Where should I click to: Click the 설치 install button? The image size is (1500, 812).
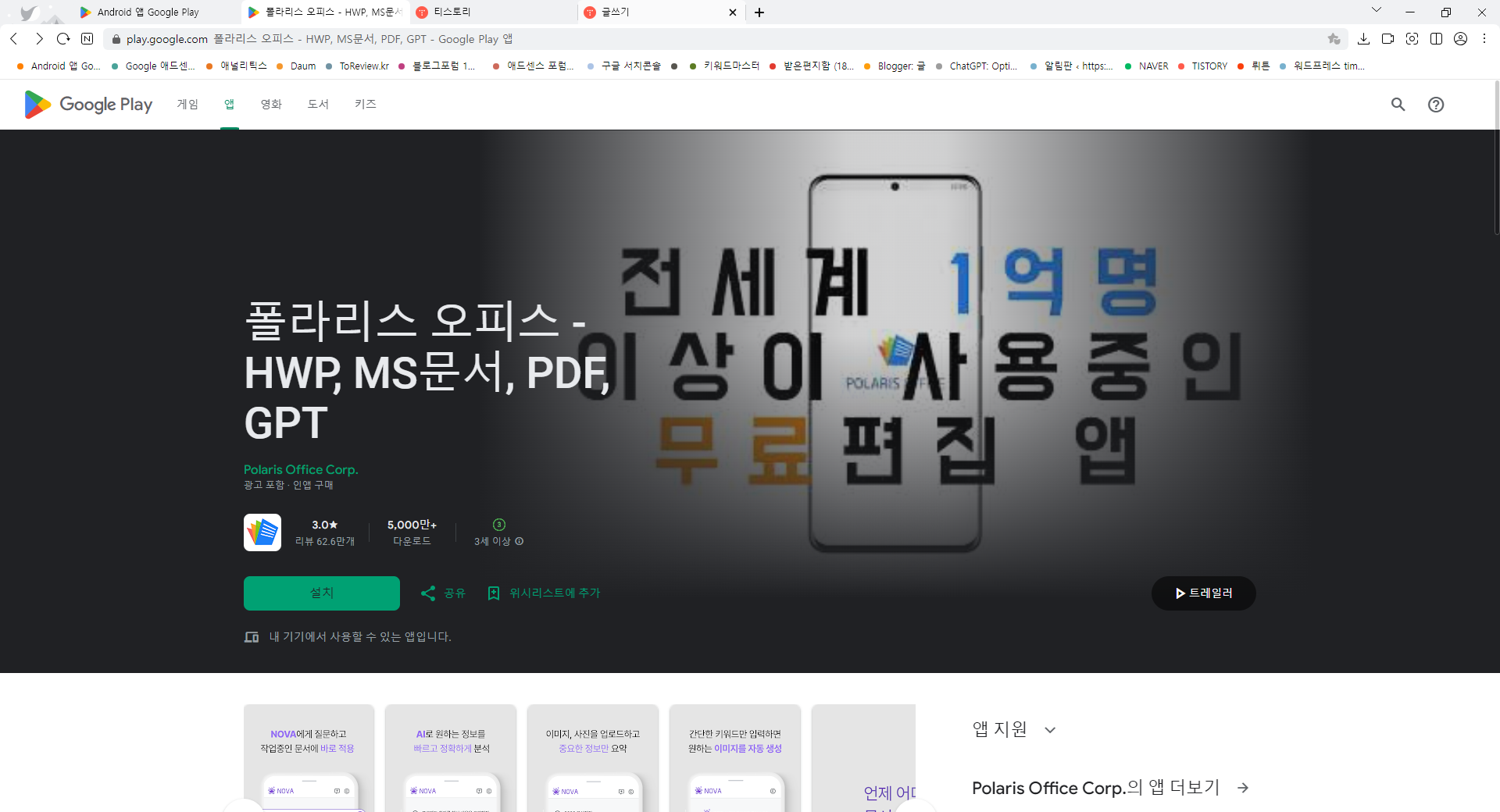click(321, 593)
